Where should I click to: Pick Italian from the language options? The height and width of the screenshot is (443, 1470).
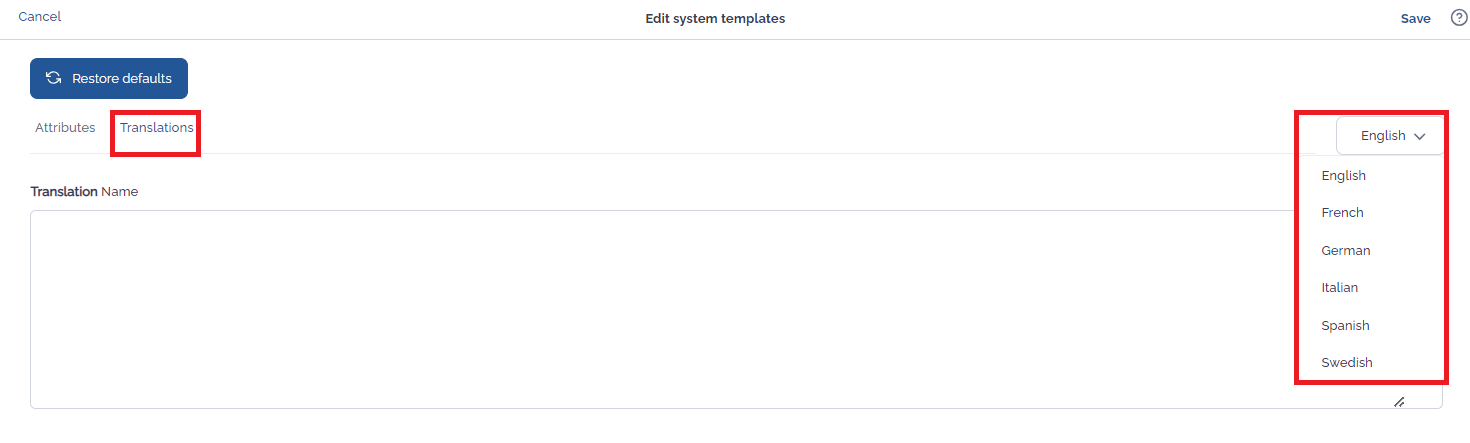1339,288
